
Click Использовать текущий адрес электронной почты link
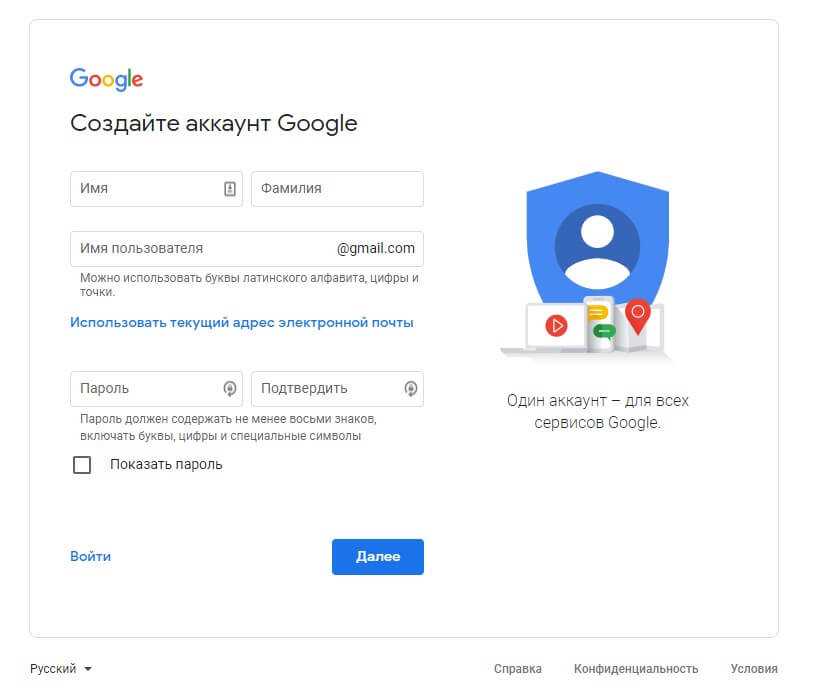pos(241,323)
